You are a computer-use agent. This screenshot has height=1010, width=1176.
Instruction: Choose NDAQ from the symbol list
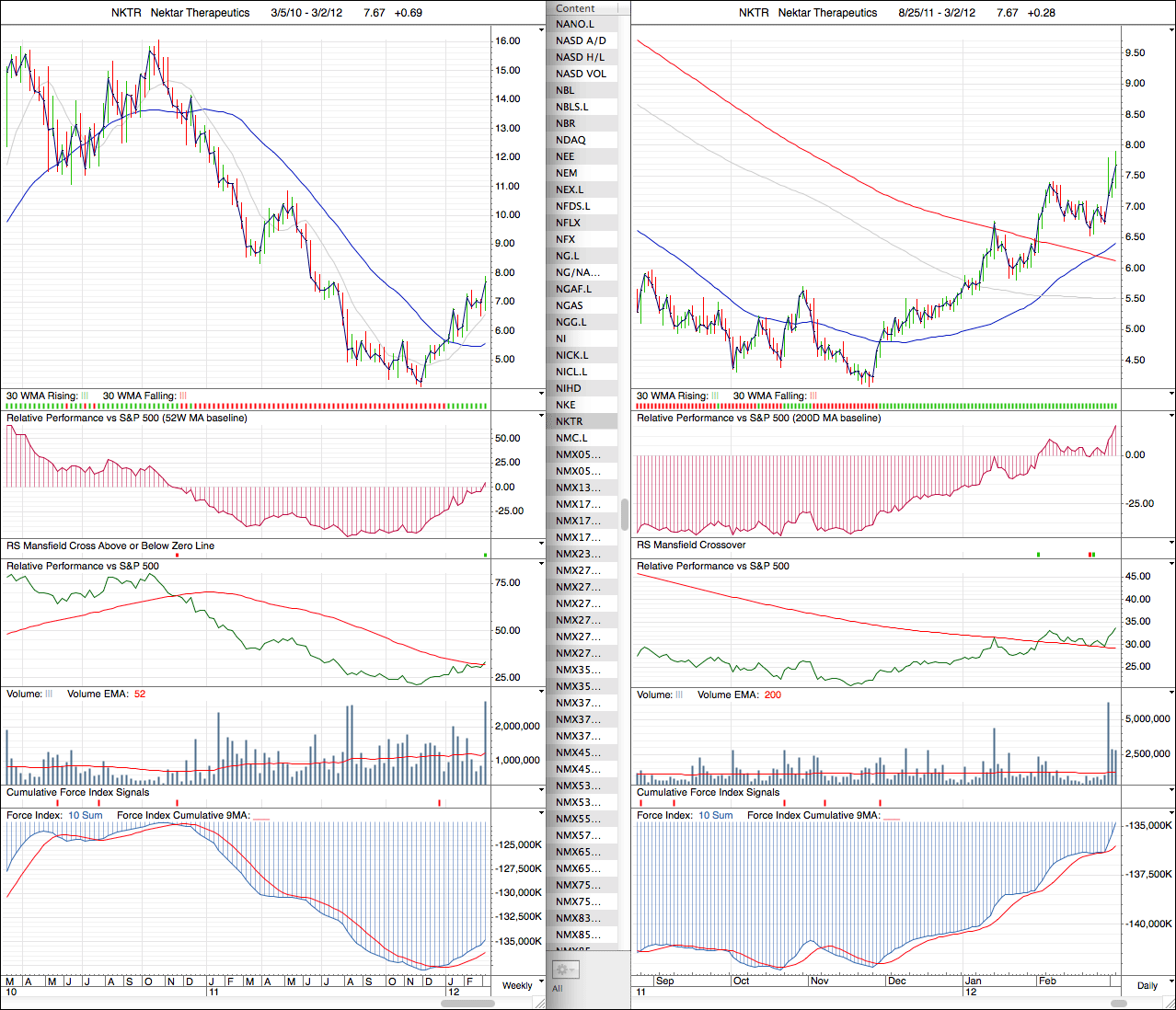(x=571, y=140)
